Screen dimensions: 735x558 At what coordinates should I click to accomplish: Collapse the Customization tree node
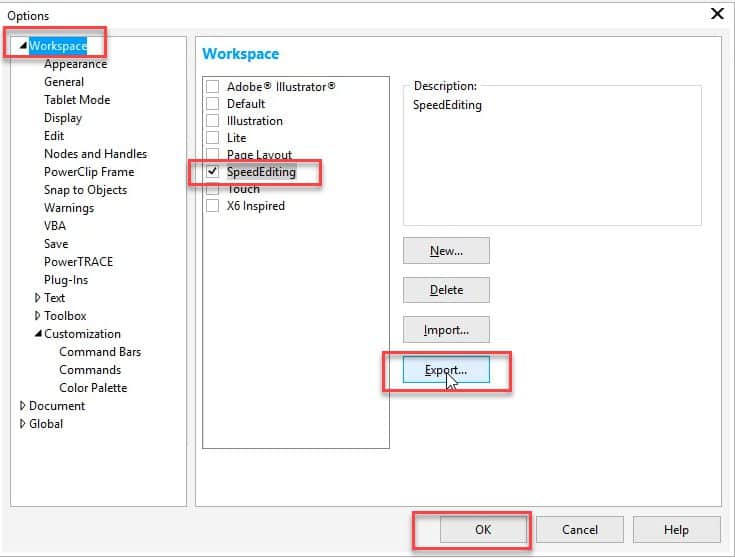pyautogui.click(x=38, y=334)
